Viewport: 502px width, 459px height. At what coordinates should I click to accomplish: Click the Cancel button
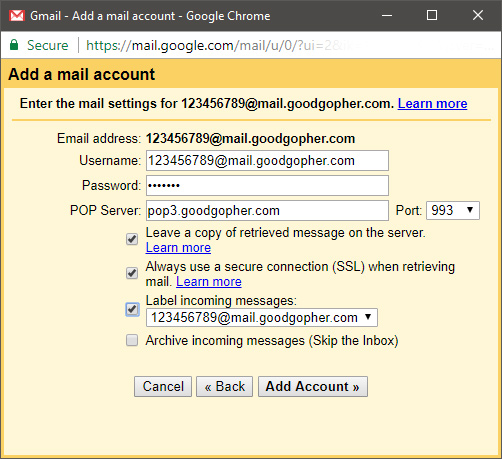[x=163, y=387]
